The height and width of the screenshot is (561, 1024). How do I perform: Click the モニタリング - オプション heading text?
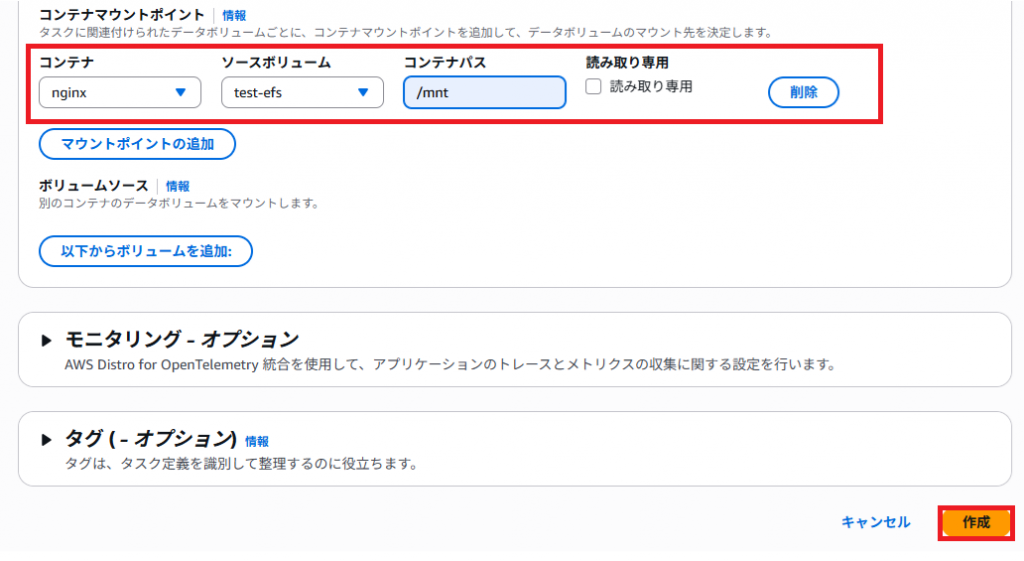point(182,339)
